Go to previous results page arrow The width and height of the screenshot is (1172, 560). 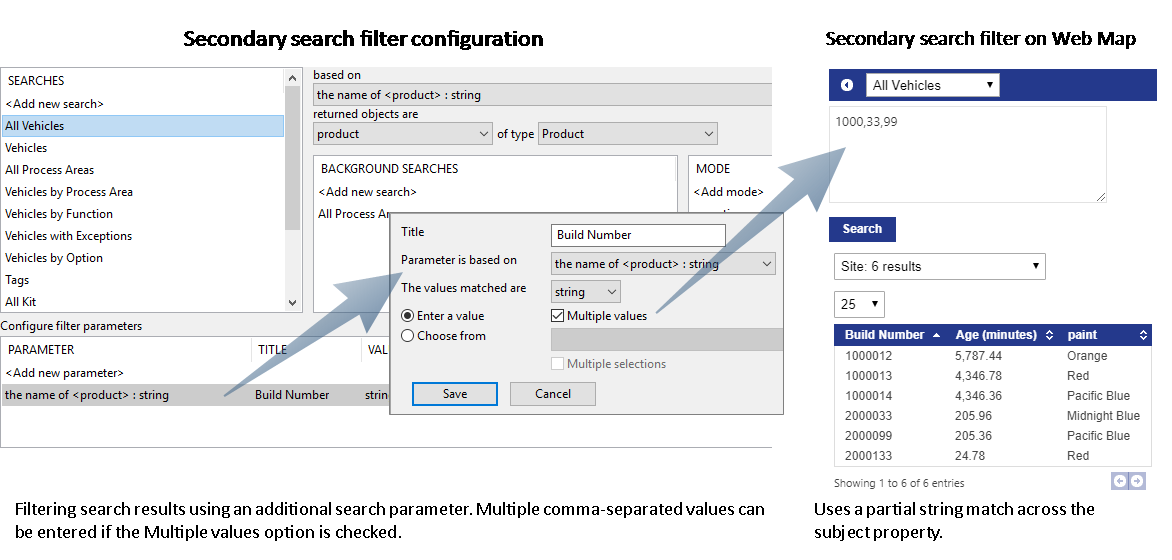[1120, 481]
